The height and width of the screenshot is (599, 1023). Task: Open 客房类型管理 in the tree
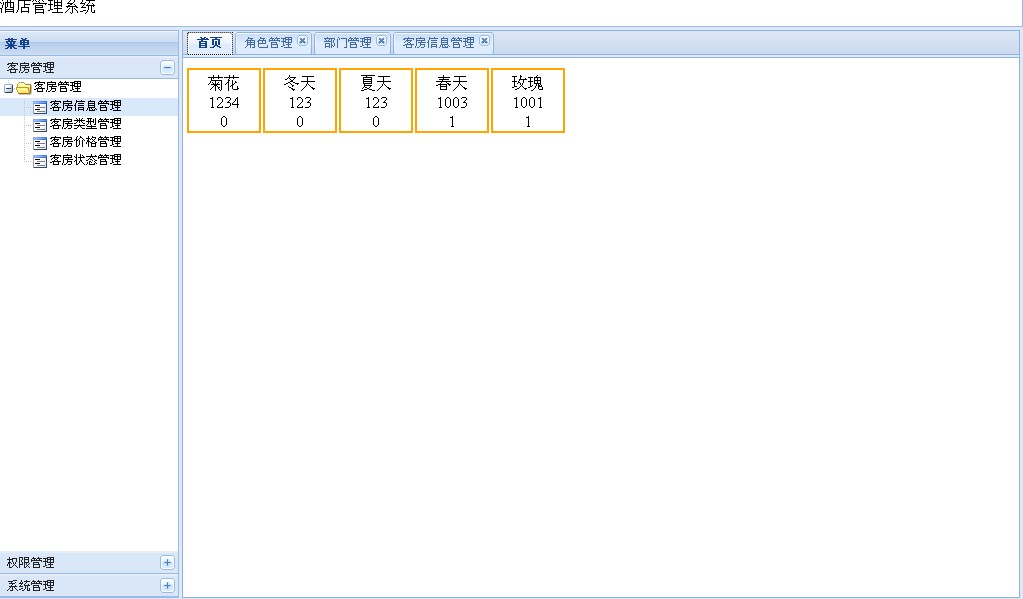tap(85, 124)
